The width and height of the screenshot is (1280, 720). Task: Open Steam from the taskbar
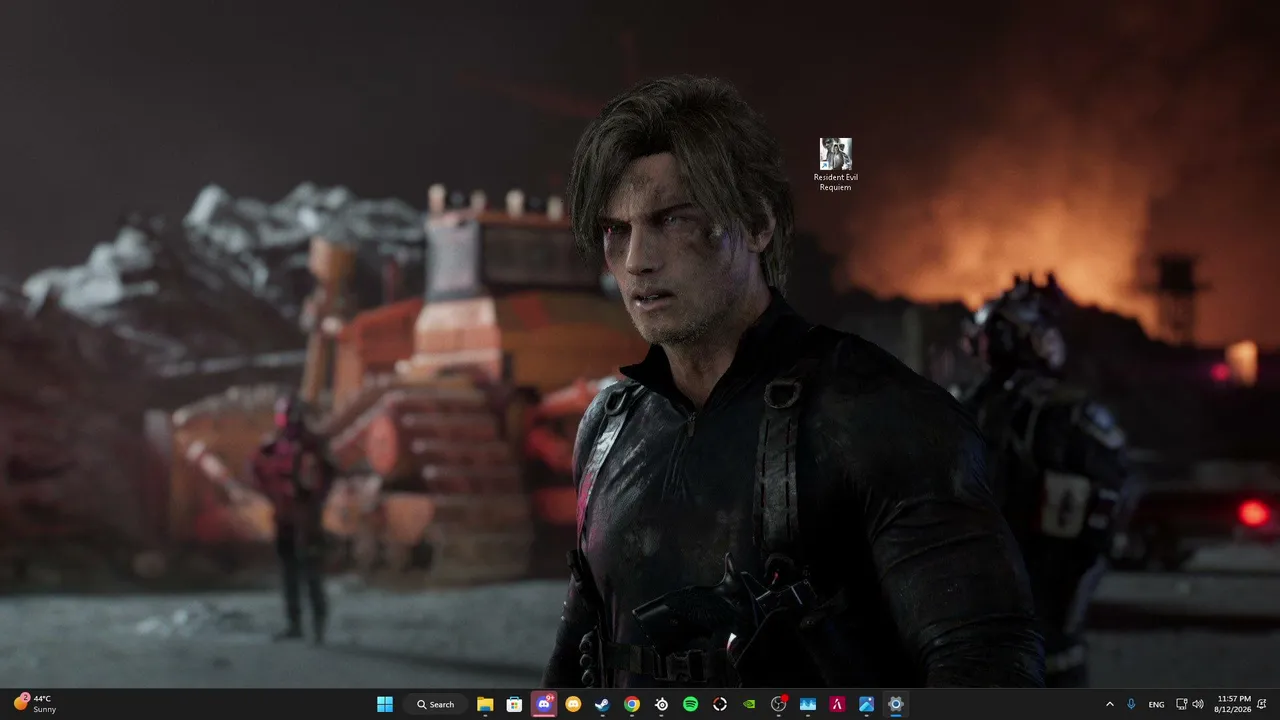602,704
